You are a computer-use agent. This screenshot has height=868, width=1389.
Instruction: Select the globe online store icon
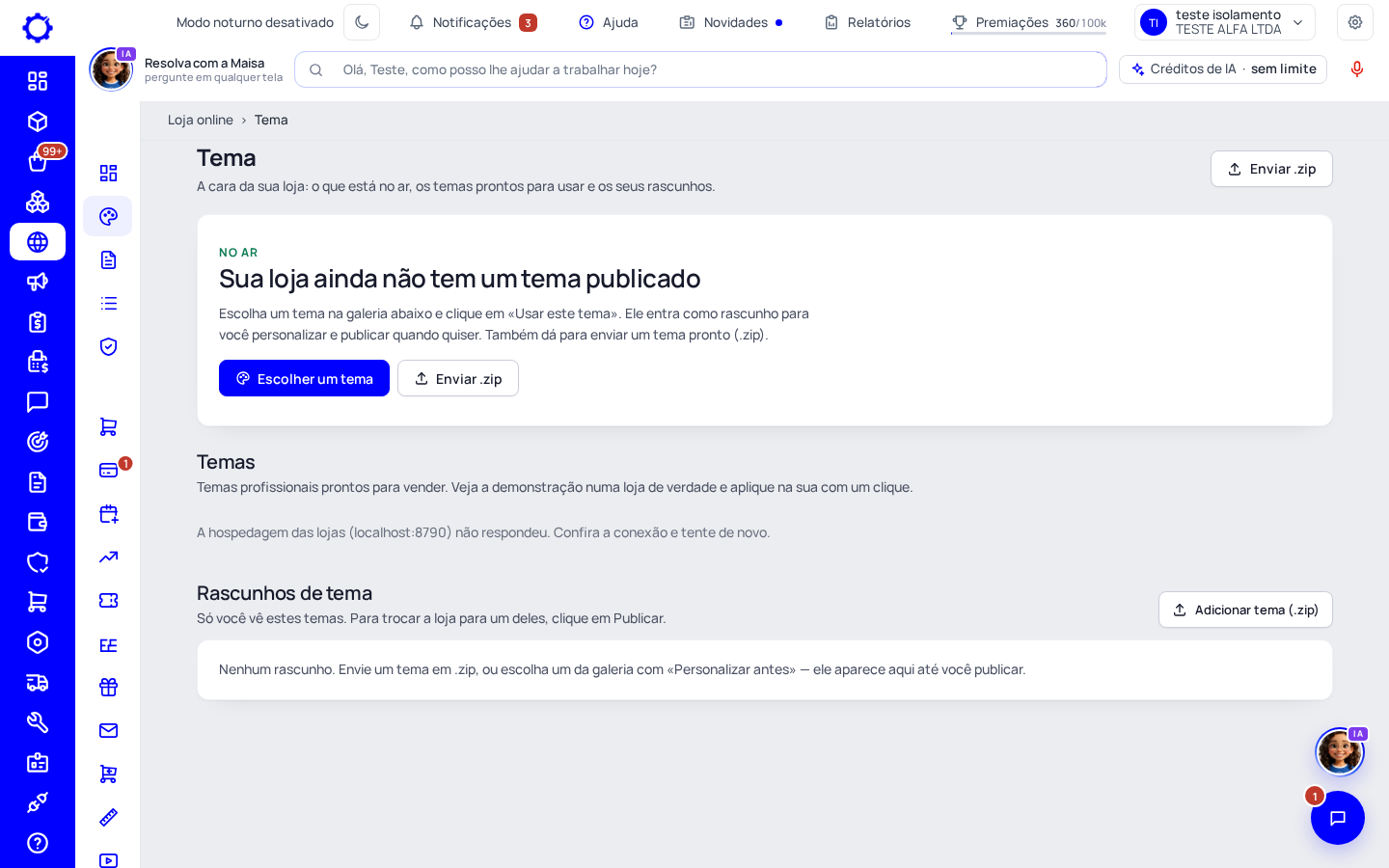(x=38, y=242)
